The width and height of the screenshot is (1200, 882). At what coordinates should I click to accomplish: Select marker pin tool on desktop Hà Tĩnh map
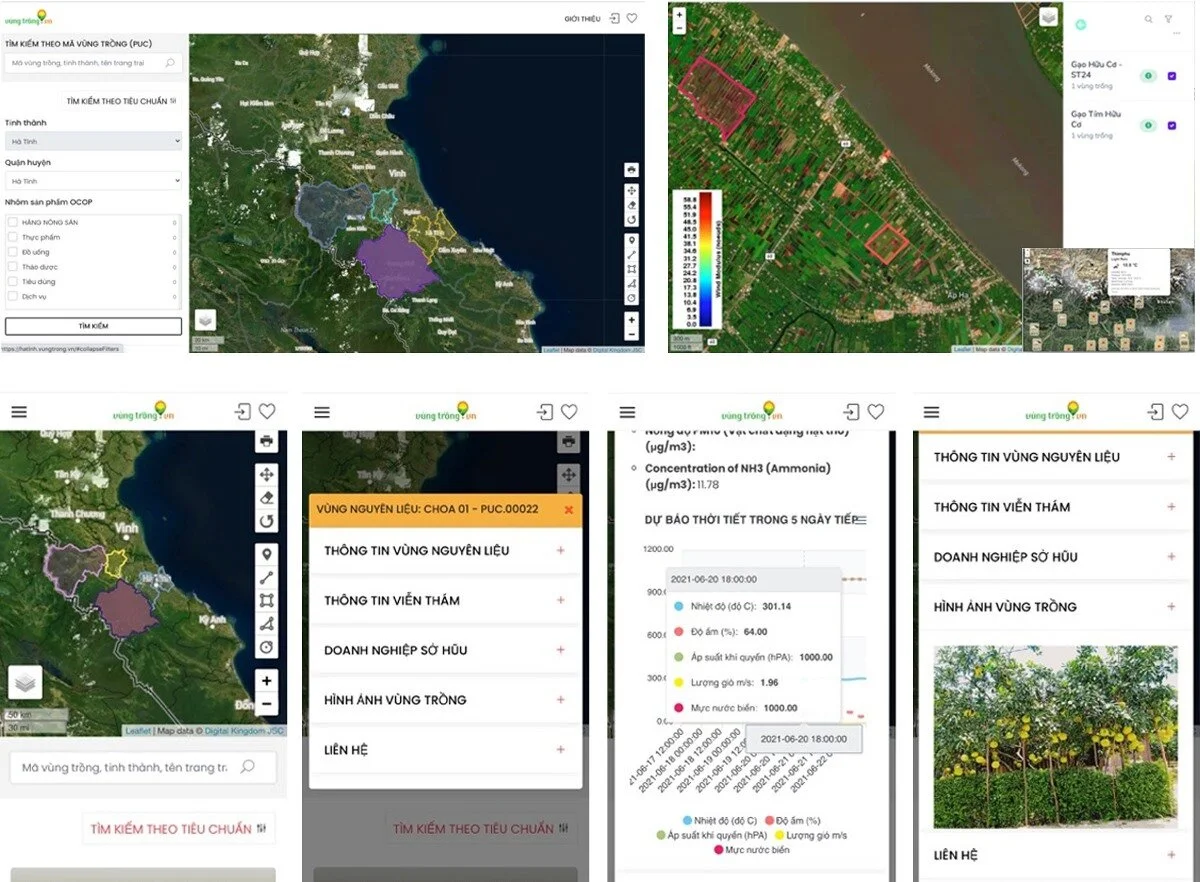(x=632, y=241)
